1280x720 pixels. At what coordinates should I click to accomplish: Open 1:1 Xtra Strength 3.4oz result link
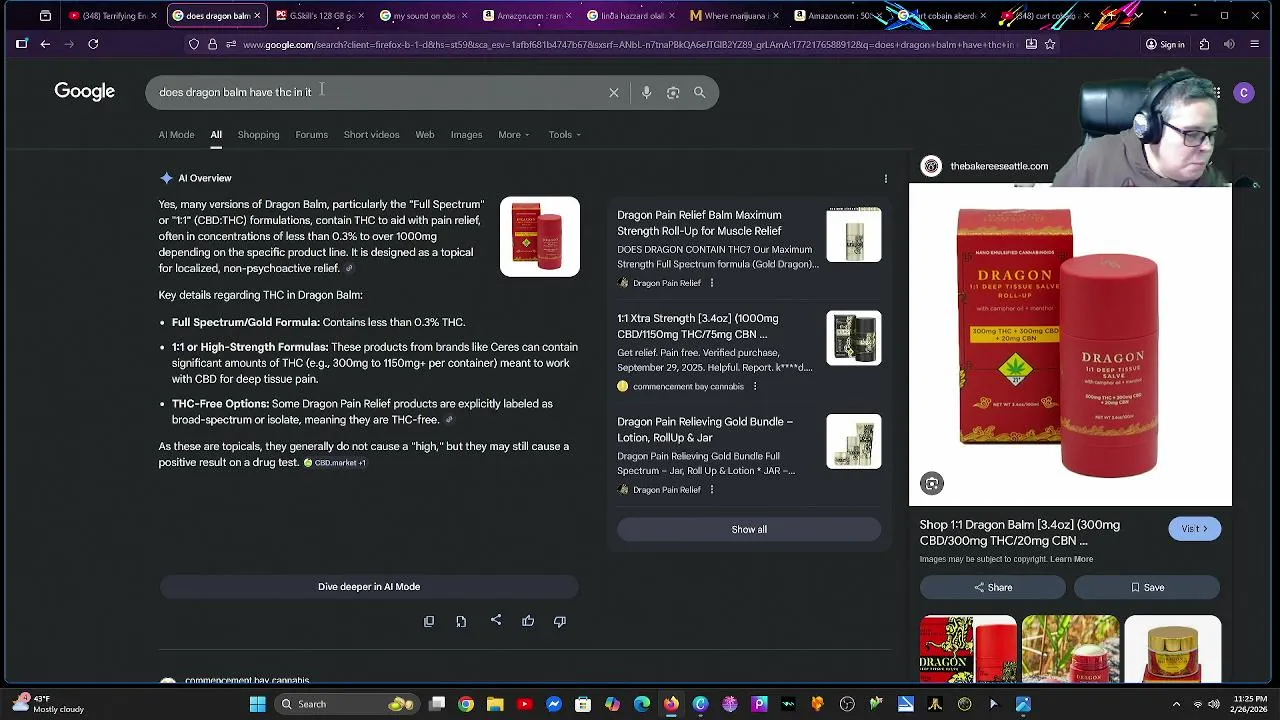(698, 326)
